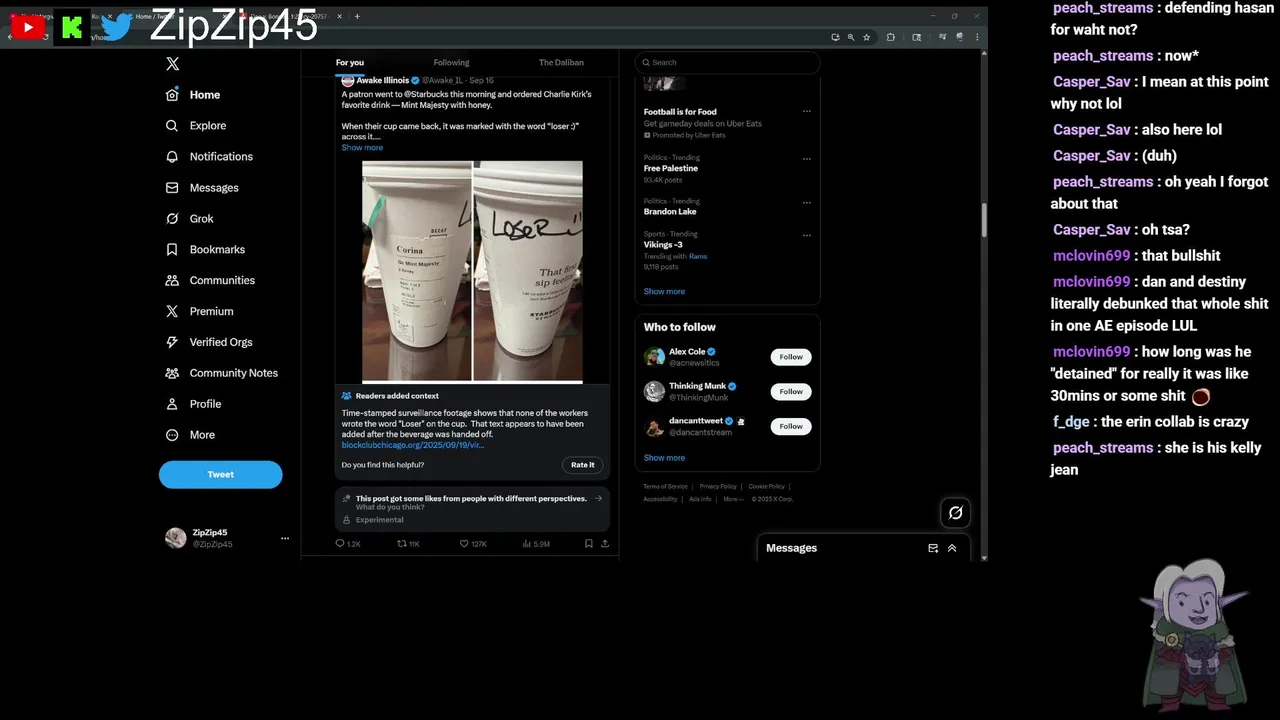Follow Alex Cole

791,357
